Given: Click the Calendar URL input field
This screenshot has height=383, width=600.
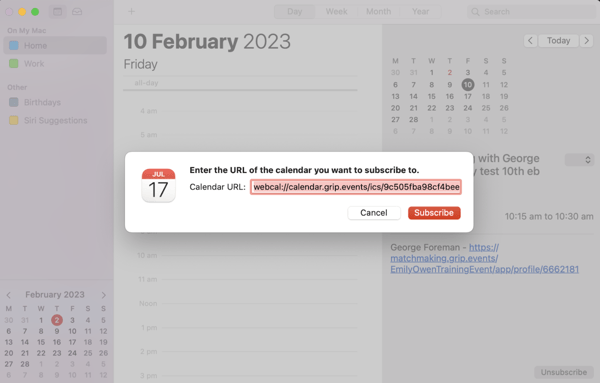Looking at the screenshot, I should point(356,187).
